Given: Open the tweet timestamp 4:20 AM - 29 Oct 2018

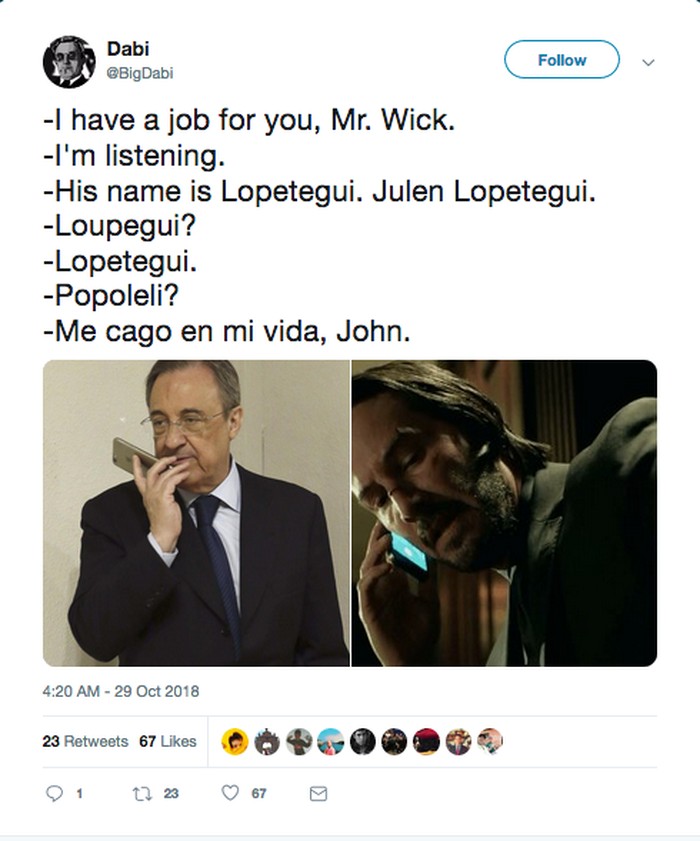Looking at the screenshot, I should [121, 691].
